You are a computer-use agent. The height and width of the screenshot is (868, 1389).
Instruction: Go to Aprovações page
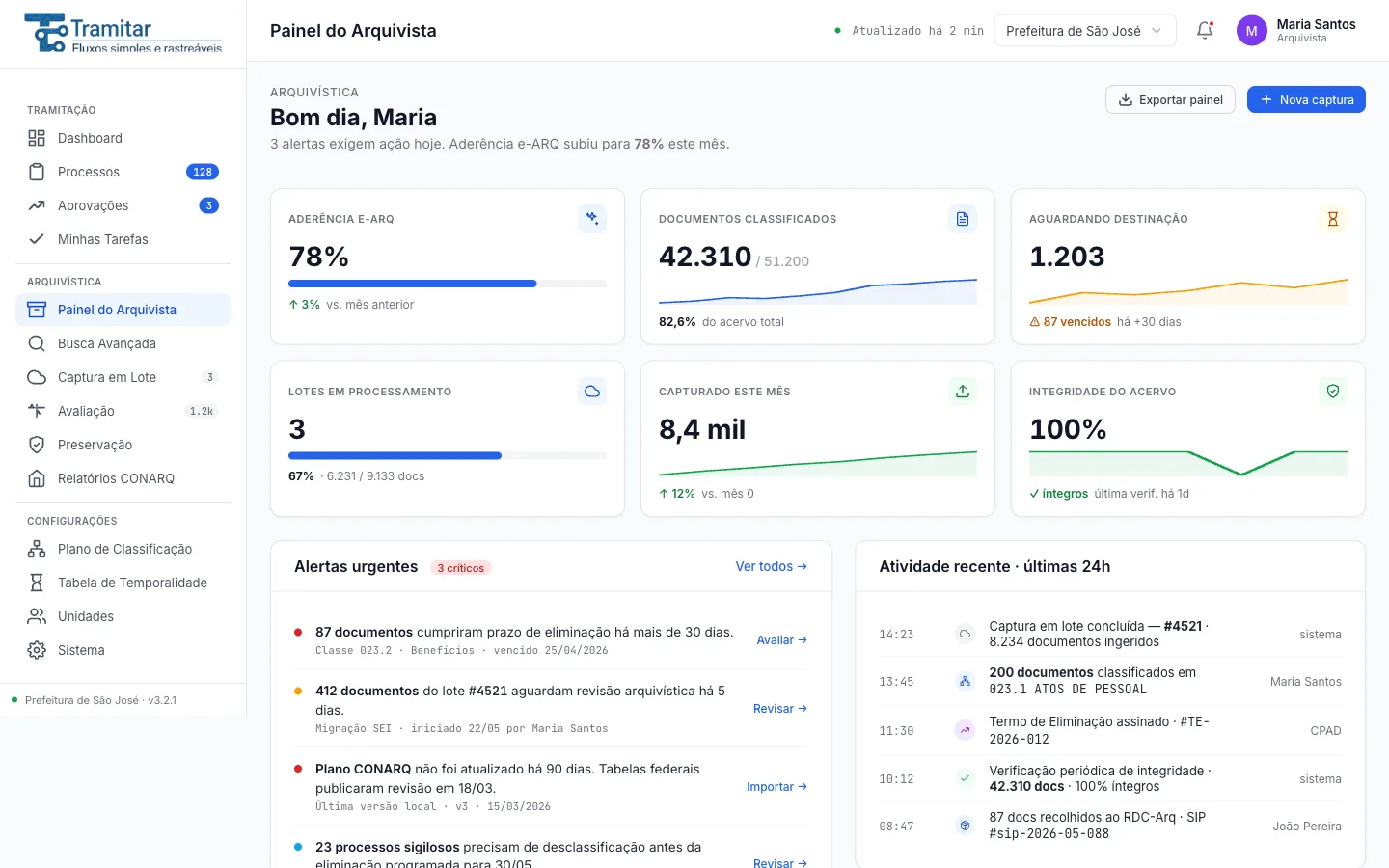(123, 205)
